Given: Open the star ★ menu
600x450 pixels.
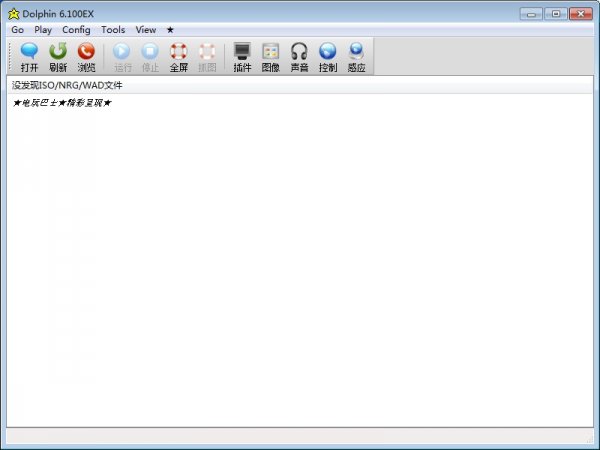Looking at the screenshot, I should (x=170, y=30).
